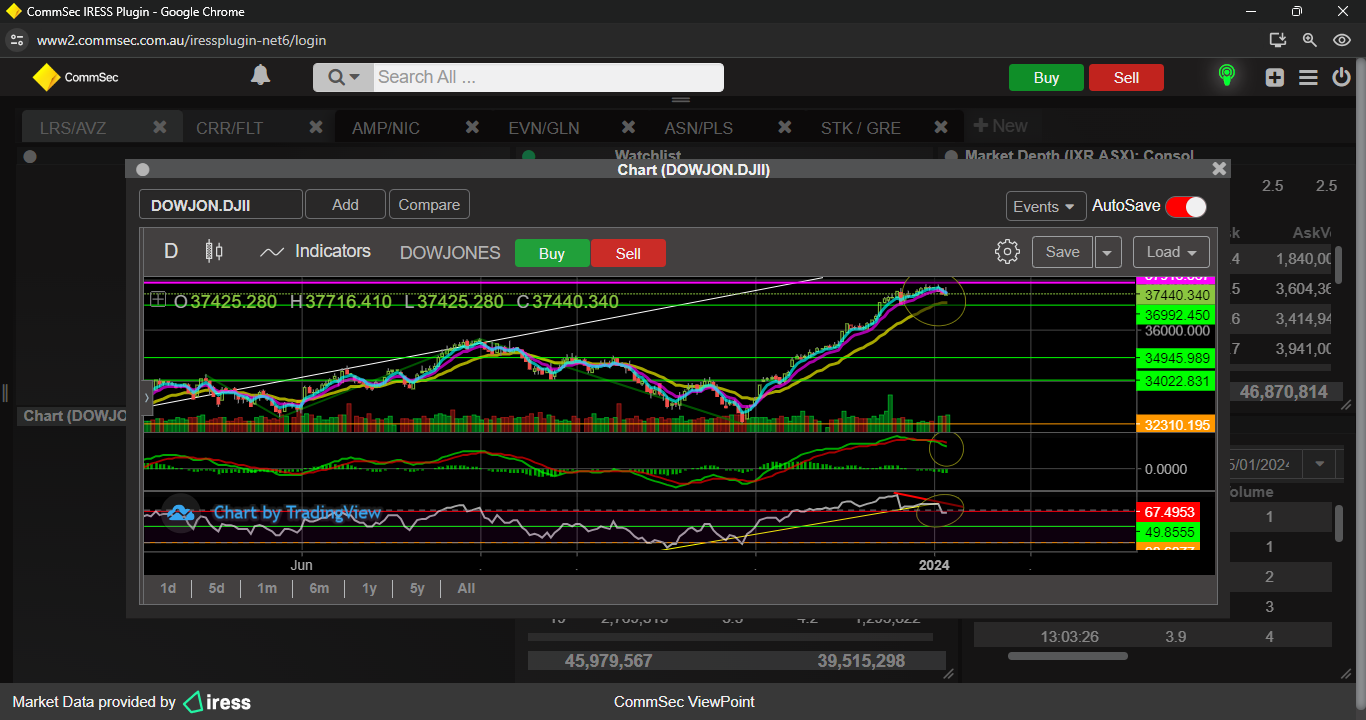
Task: Switch to the AMP/NIC tab
Action: 386,128
